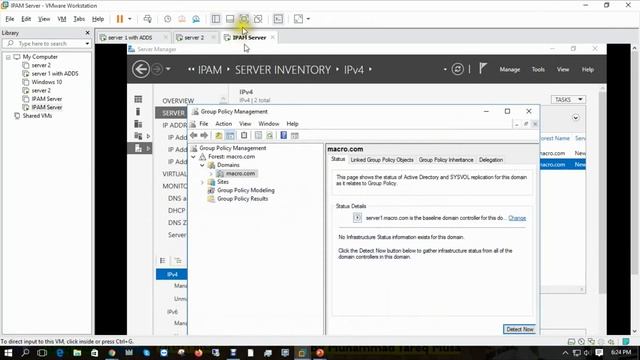
Task: Expand the chevron button beside server list
Action: coord(576,118)
